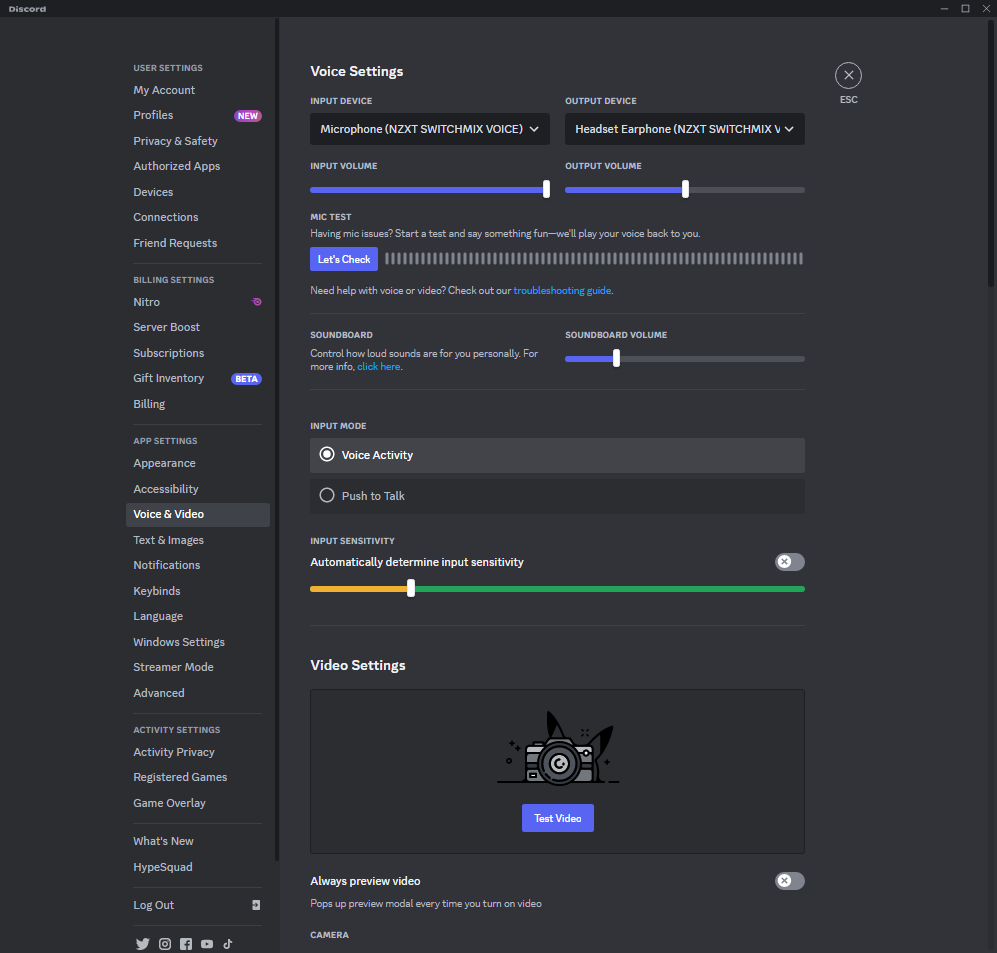This screenshot has width=997, height=953.
Task: Enable Always preview video switch
Action: click(x=790, y=881)
